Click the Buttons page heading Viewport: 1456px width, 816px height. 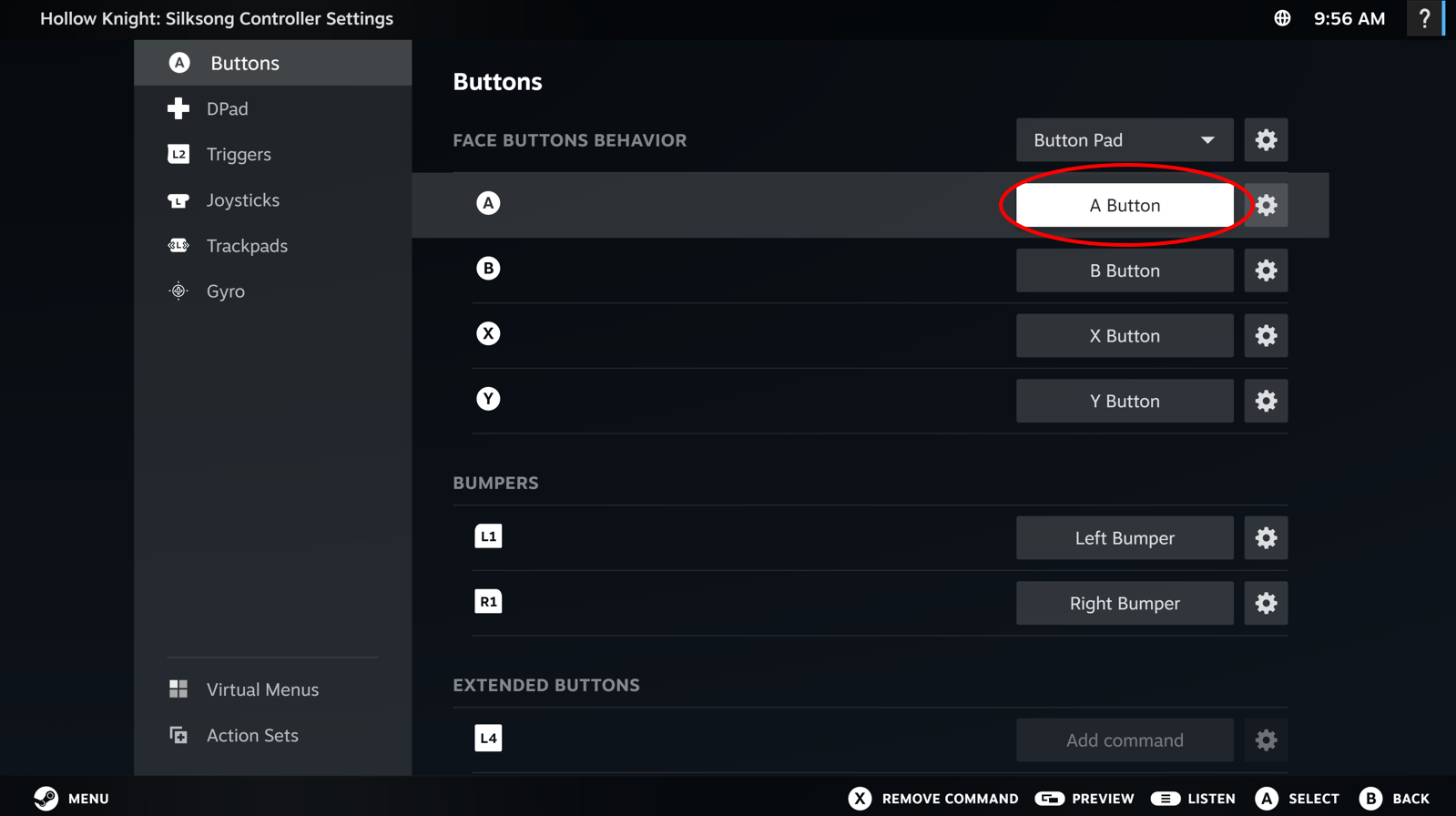pyautogui.click(x=498, y=82)
